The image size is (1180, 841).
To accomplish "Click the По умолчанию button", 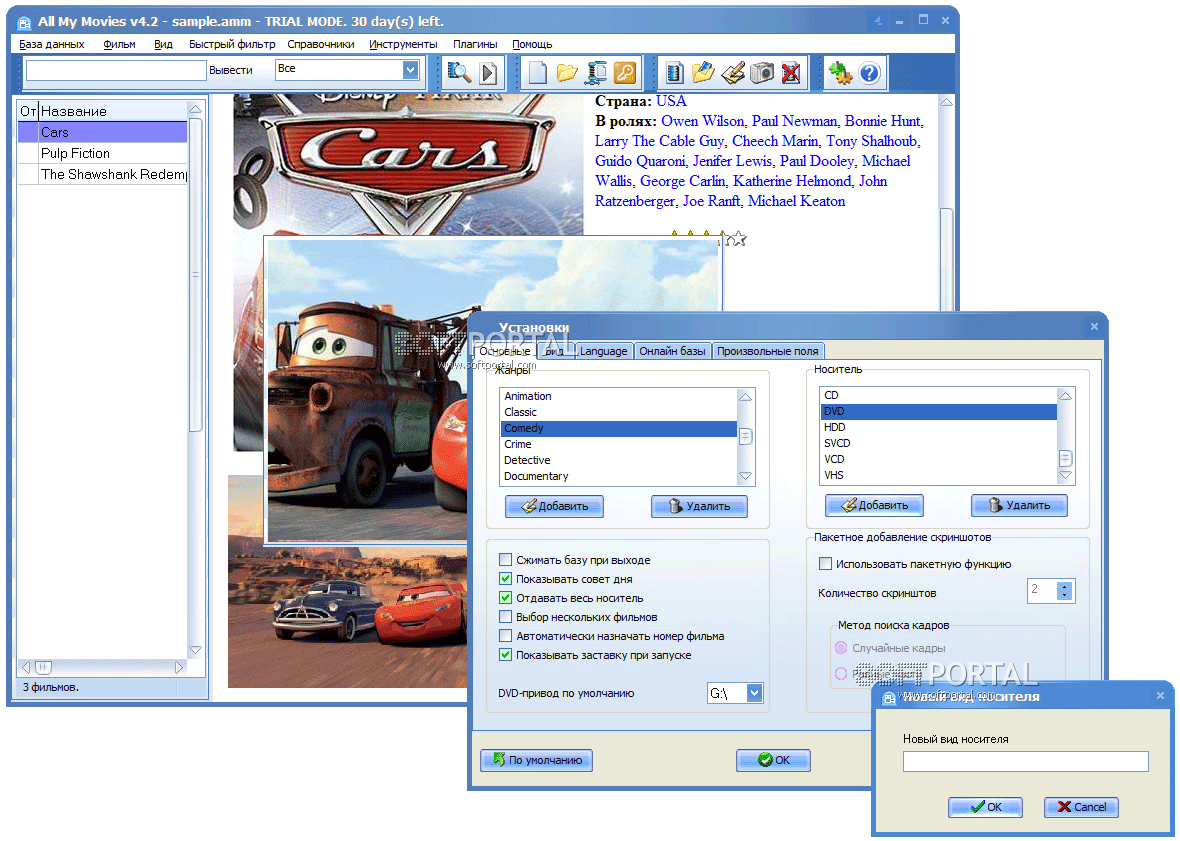I will 537,761.
